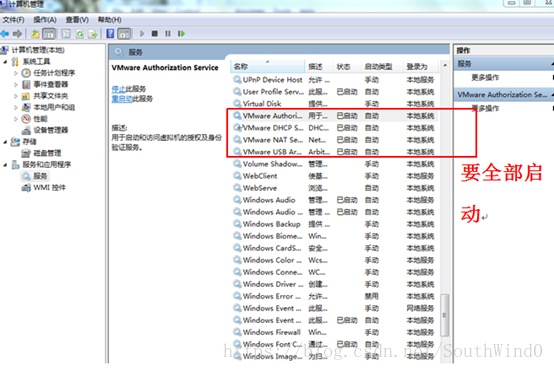
Task: Select 计算机管理(本地) root node
Action: point(38,50)
